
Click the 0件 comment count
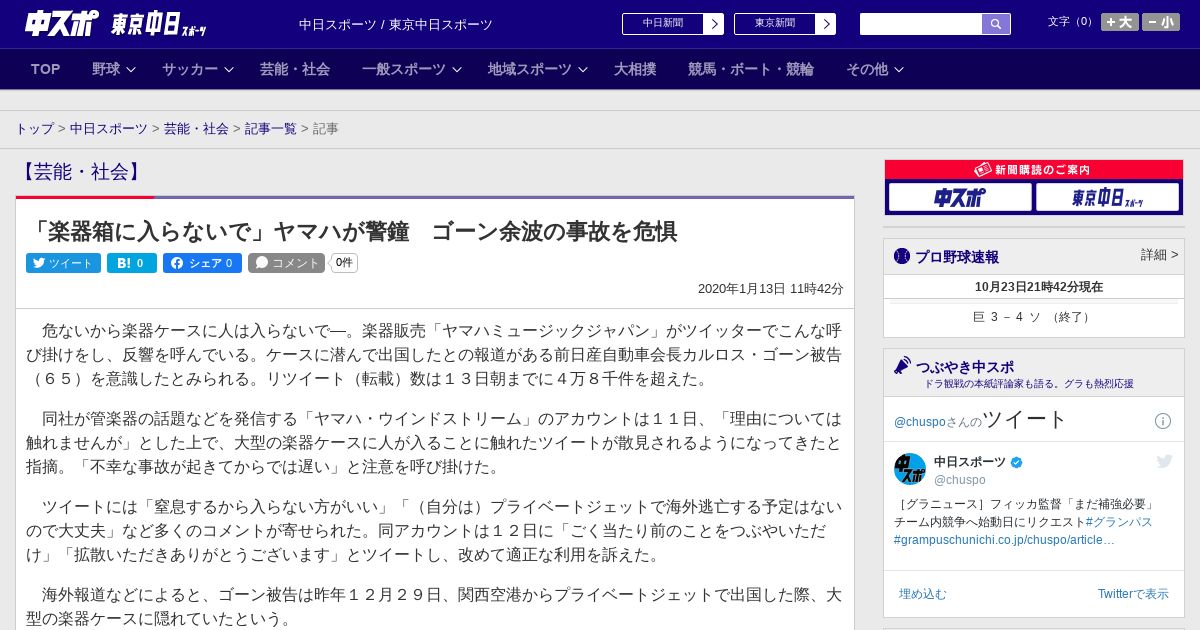[344, 263]
